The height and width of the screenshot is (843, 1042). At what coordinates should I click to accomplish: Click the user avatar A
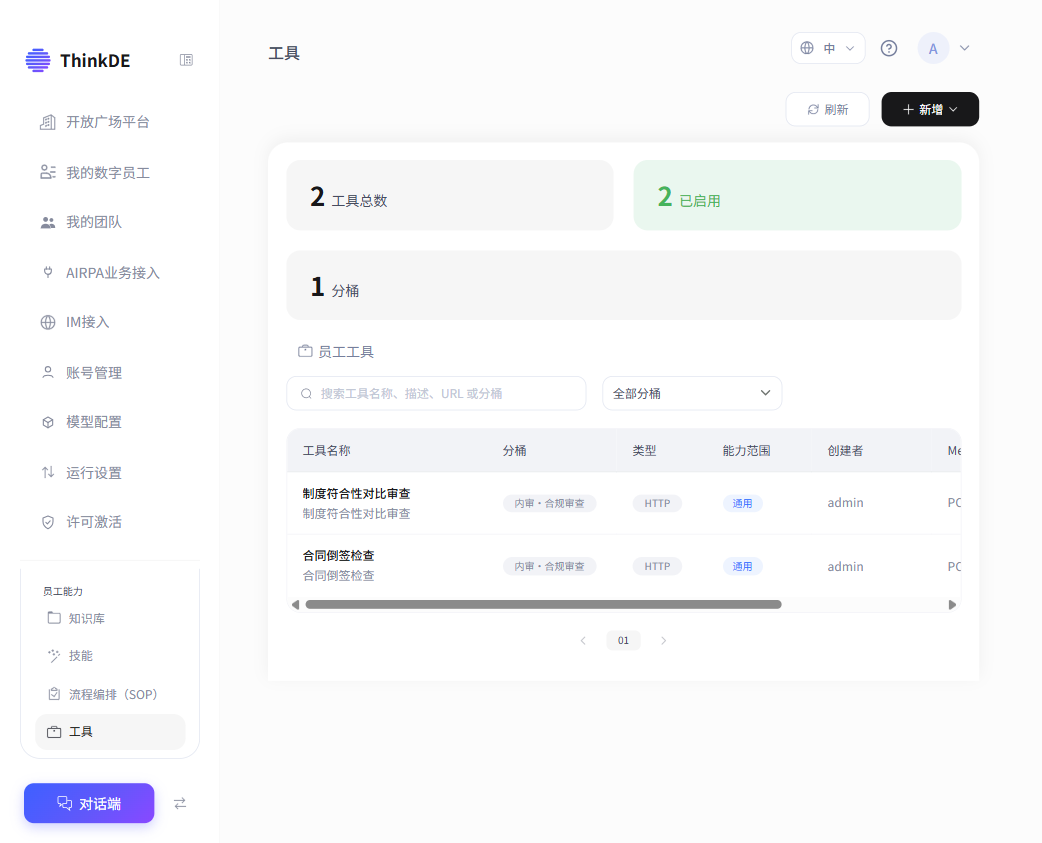click(x=933, y=48)
